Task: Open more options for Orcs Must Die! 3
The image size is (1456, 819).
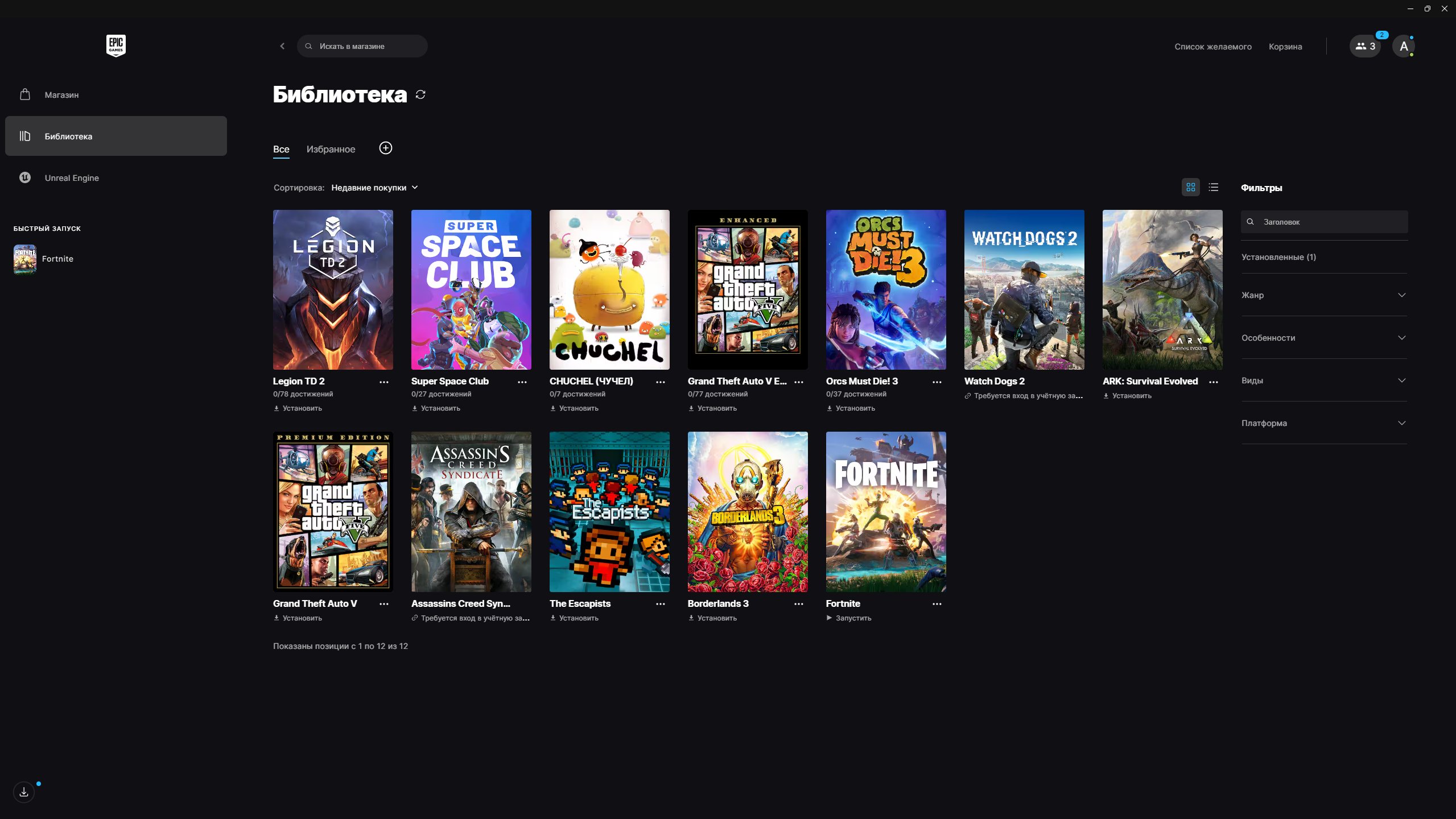Action: (937, 382)
